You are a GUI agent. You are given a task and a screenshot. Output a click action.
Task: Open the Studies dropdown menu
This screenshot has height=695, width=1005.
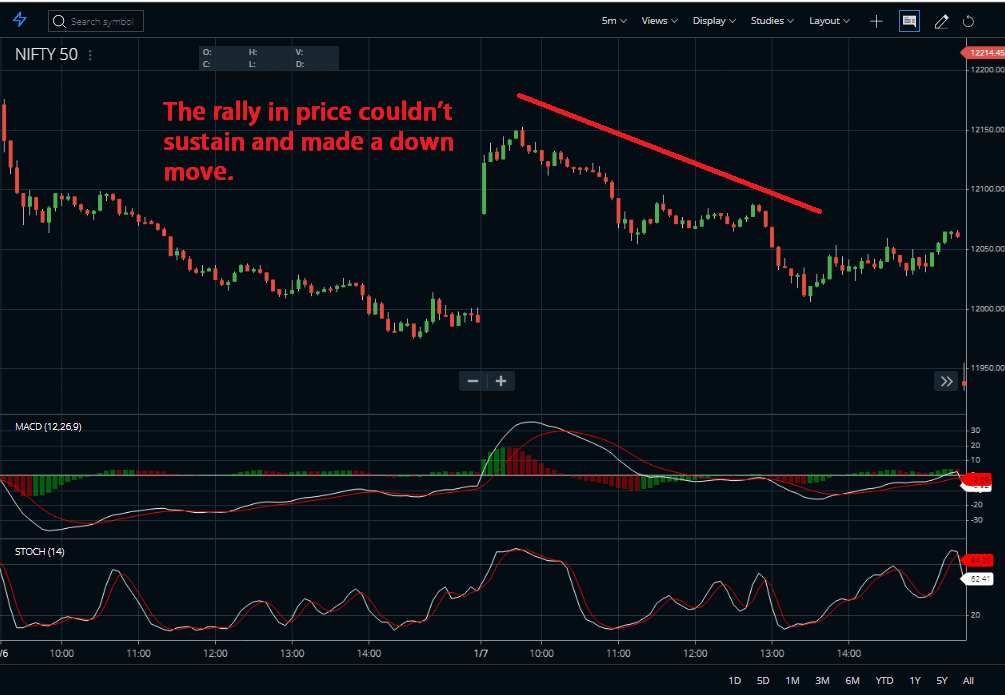(772, 21)
